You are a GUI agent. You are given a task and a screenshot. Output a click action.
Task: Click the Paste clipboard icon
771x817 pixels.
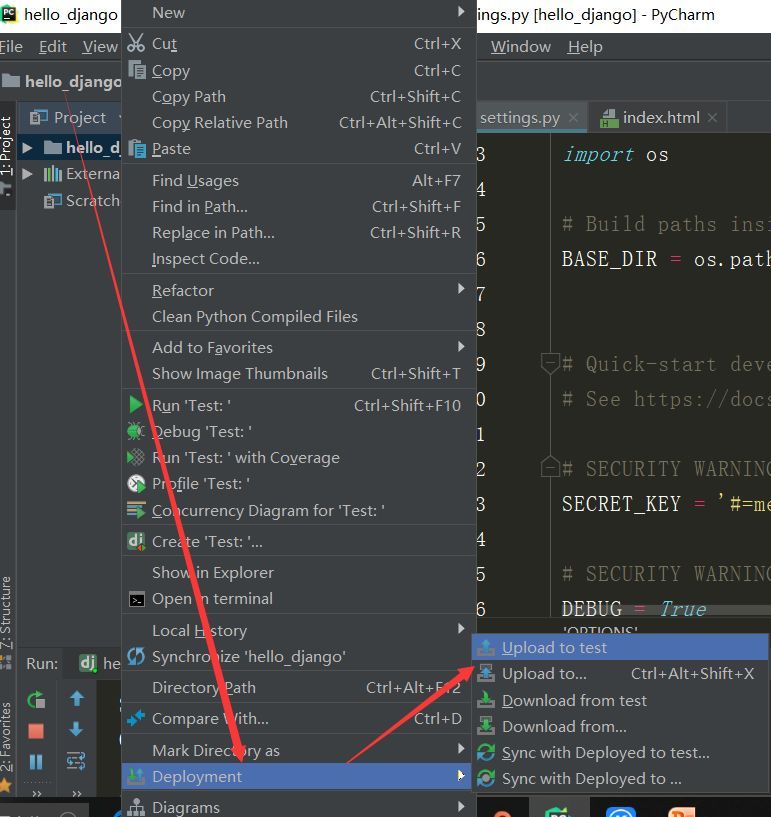[x=137, y=148]
